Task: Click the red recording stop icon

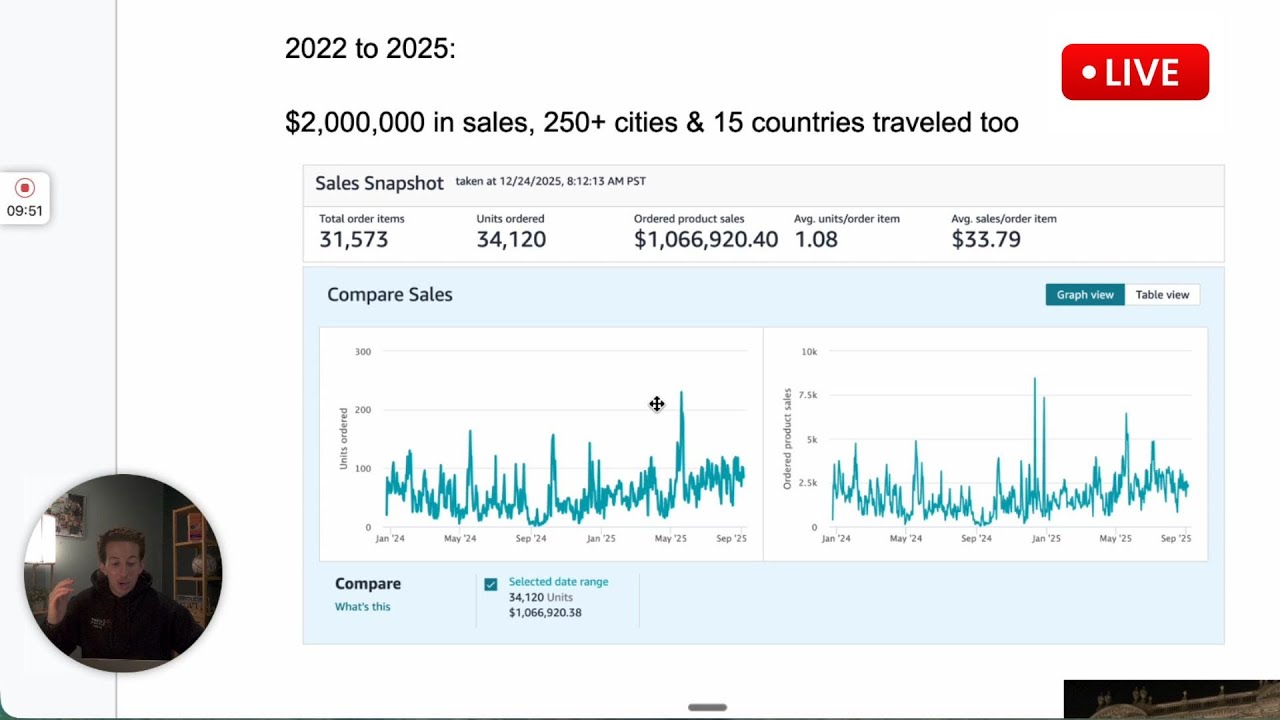Action: click(x=25, y=188)
